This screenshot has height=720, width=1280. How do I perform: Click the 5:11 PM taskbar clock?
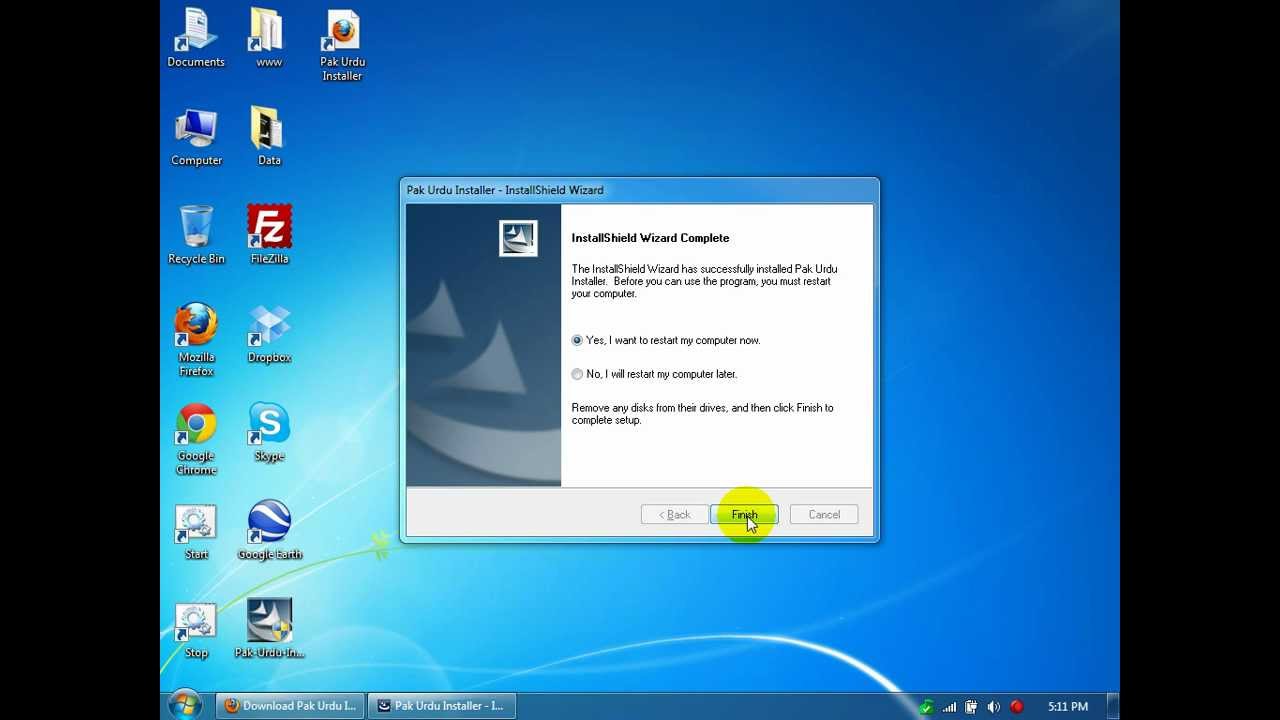click(x=1068, y=707)
